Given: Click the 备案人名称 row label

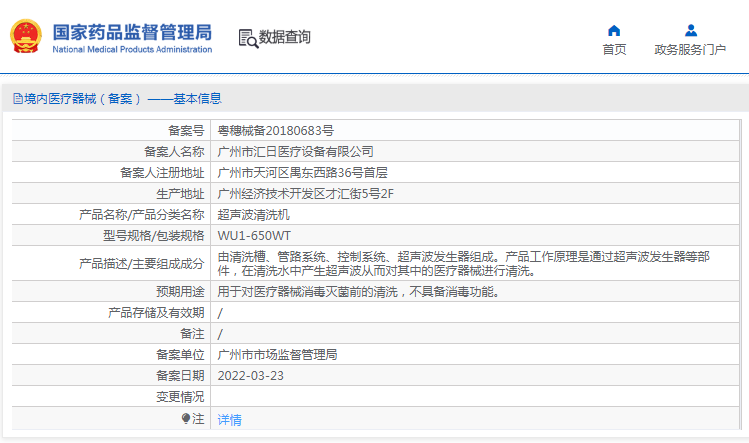Looking at the screenshot, I should (x=174, y=151).
